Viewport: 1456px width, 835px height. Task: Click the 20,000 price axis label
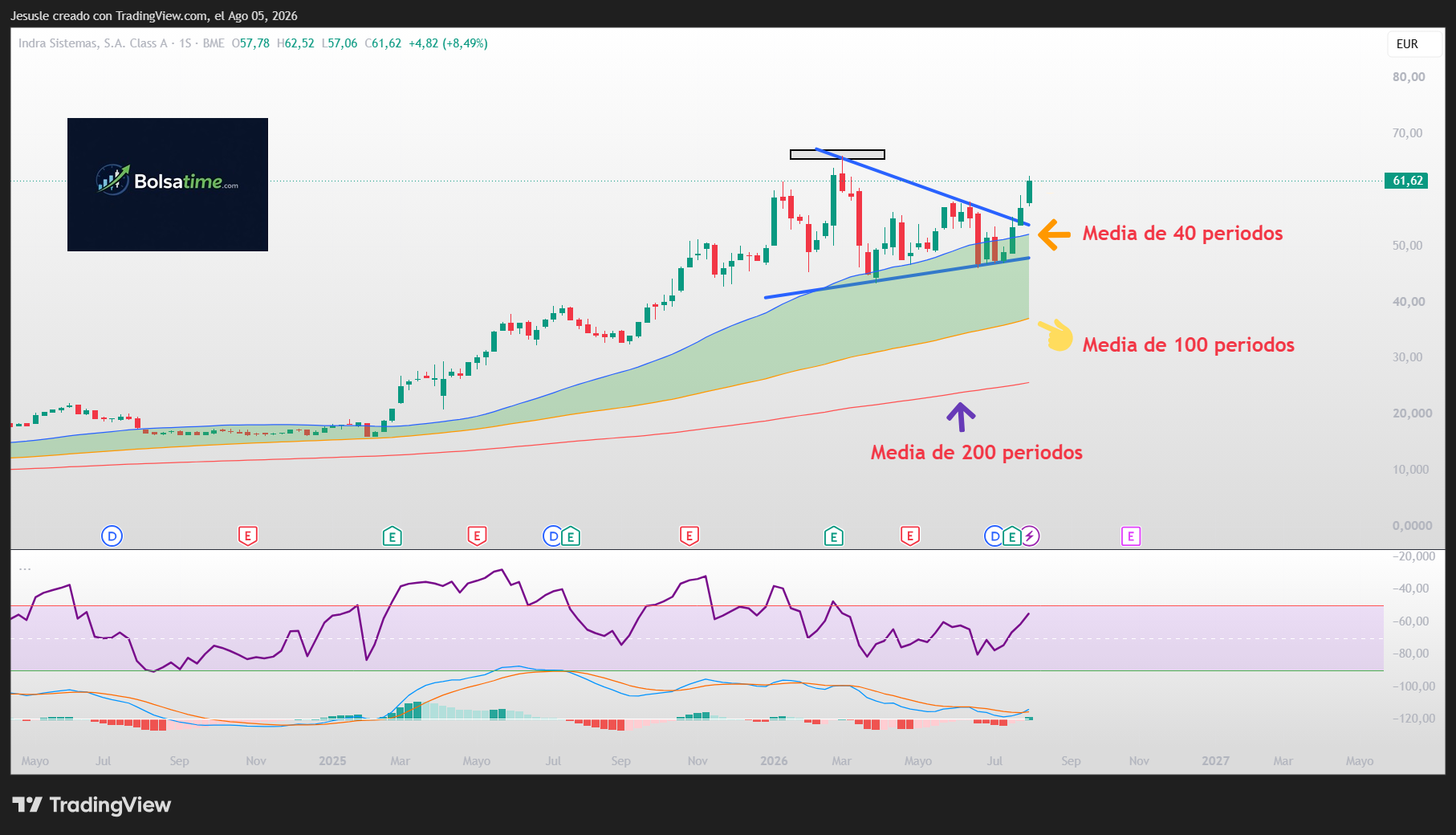(x=1412, y=413)
